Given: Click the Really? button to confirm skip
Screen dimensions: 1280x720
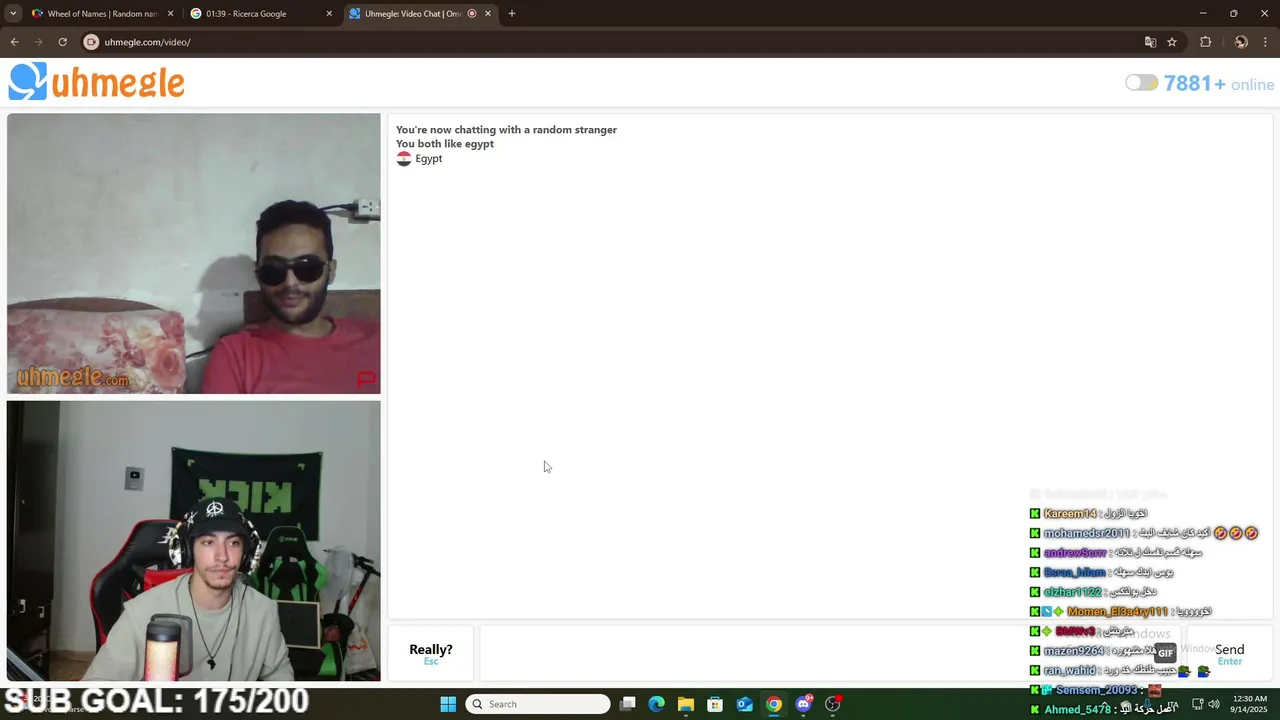Looking at the screenshot, I should tap(431, 653).
